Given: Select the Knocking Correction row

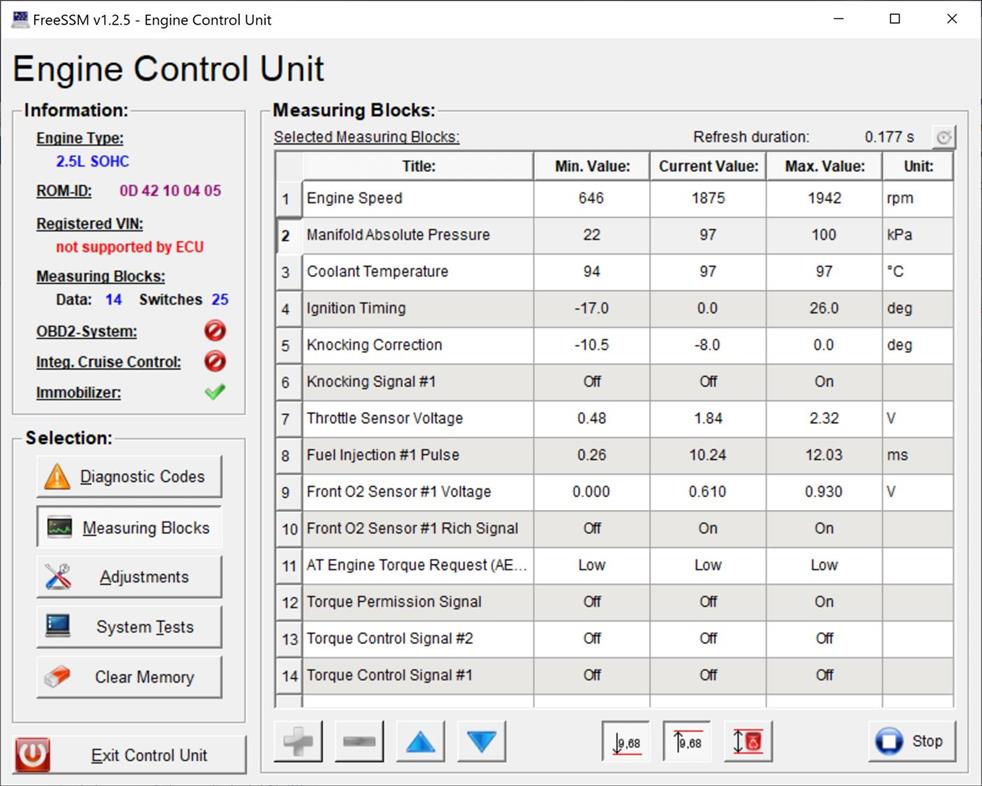Looking at the screenshot, I should click(x=418, y=345).
